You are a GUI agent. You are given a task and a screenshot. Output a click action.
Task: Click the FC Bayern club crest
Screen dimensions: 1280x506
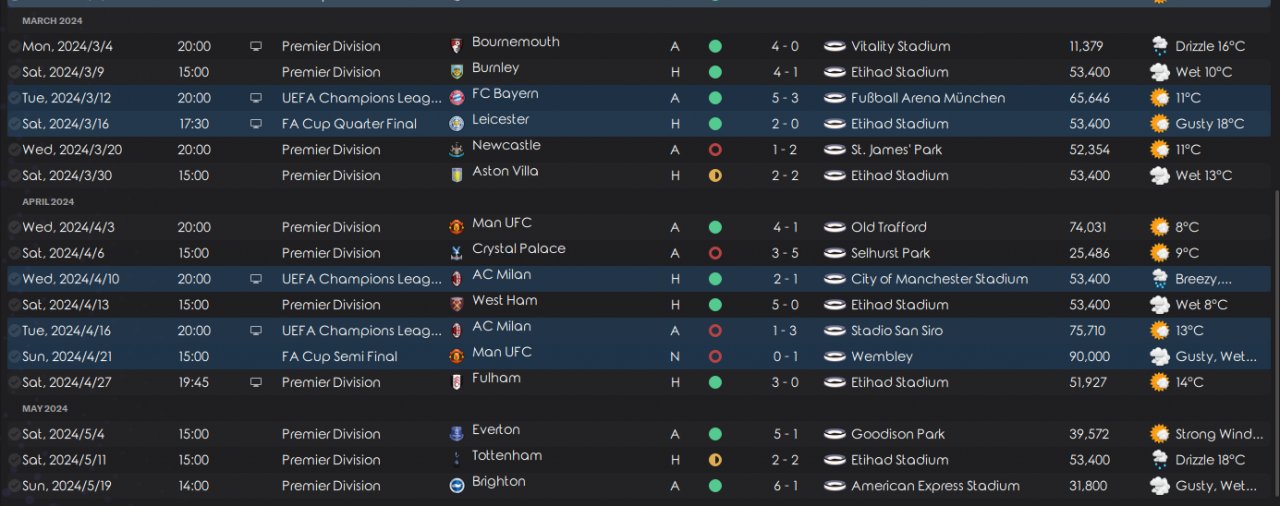(458, 98)
